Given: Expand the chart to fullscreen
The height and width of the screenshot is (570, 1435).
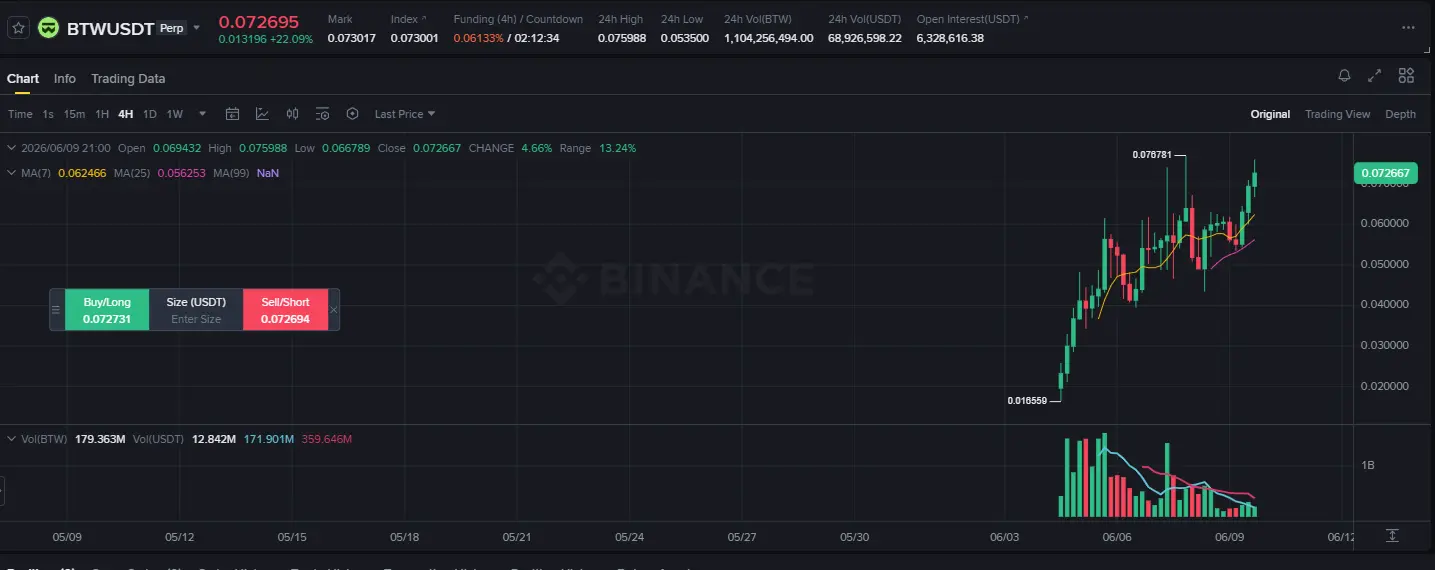Looking at the screenshot, I should (1375, 75).
